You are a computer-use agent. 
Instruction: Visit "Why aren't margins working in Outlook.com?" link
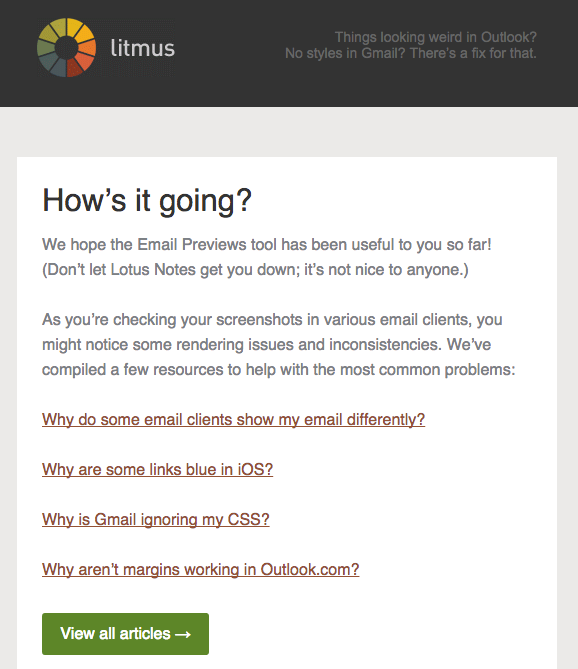(x=200, y=570)
